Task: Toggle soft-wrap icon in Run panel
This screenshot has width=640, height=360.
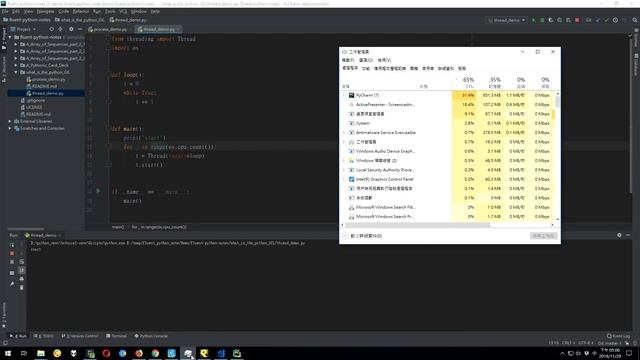Action: tap(22, 262)
